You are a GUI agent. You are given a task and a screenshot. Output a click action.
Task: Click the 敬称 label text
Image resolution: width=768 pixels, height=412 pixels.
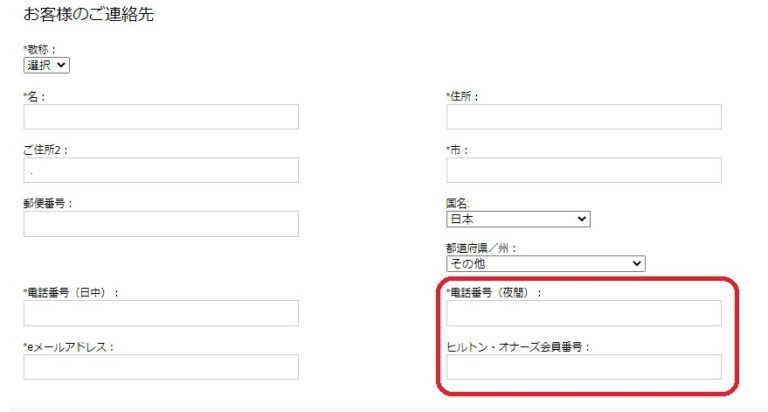(40, 49)
